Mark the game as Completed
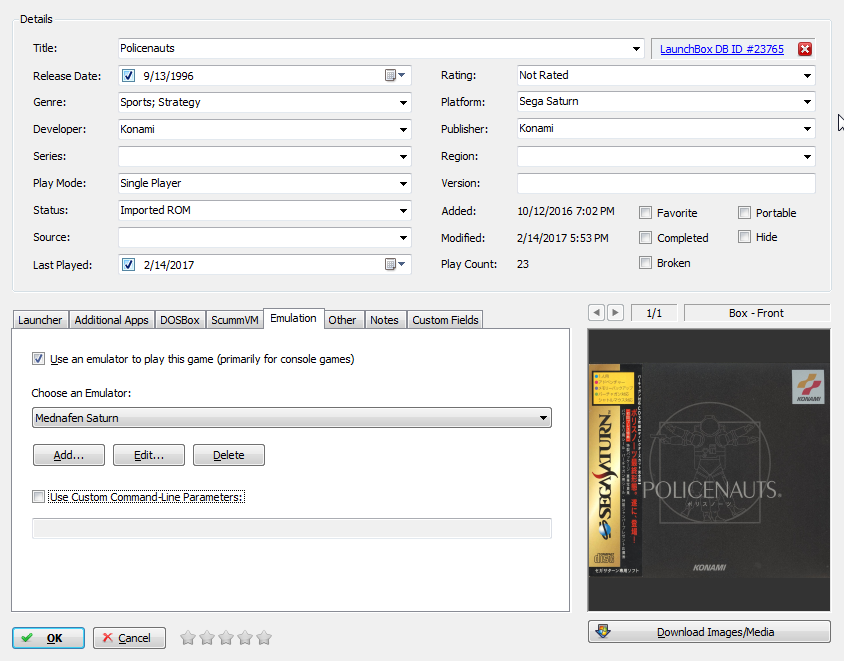Image resolution: width=844 pixels, height=661 pixels. pos(645,237)
